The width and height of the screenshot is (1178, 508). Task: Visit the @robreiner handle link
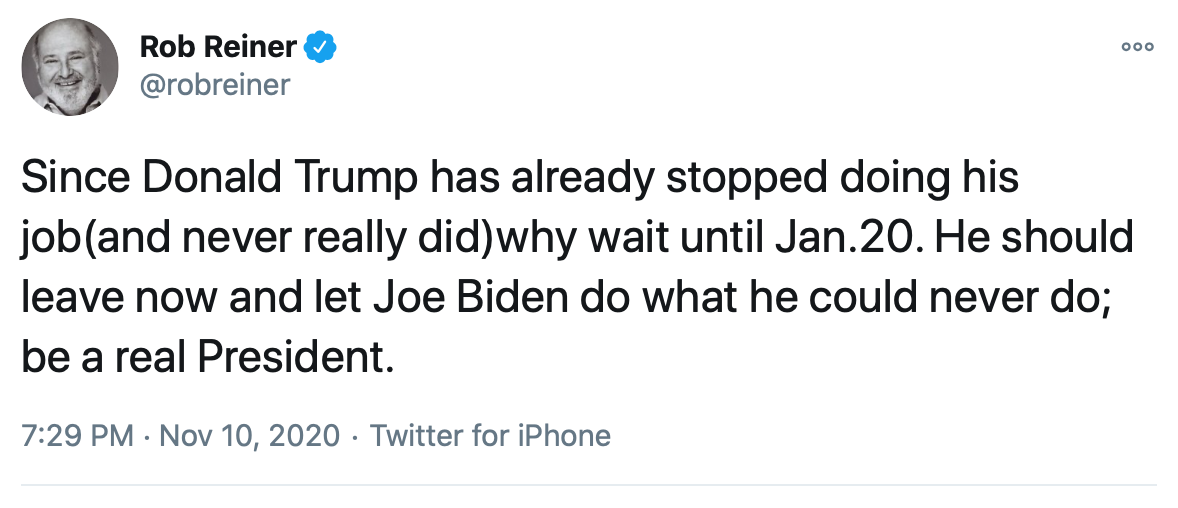(214, 85)
